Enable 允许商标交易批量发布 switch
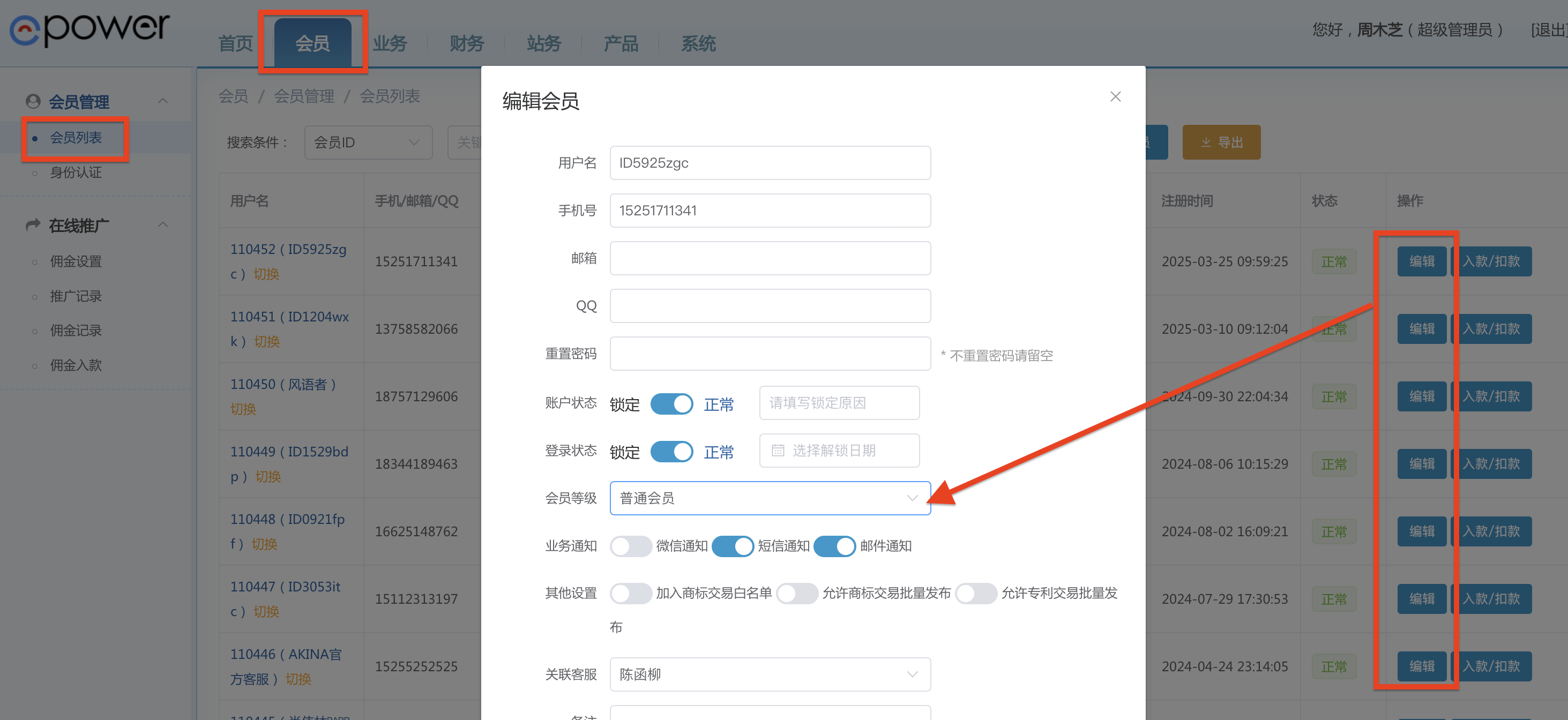Screen dimensions: 1568x720 pyautogui.click(x=797, y=593)
